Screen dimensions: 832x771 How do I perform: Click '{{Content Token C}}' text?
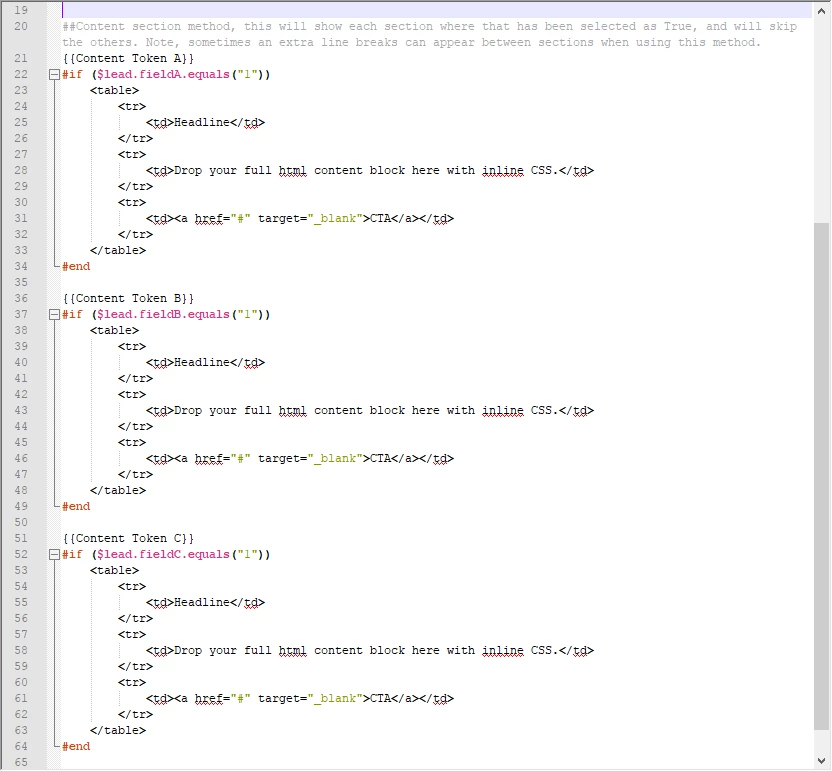coord(128,538)
